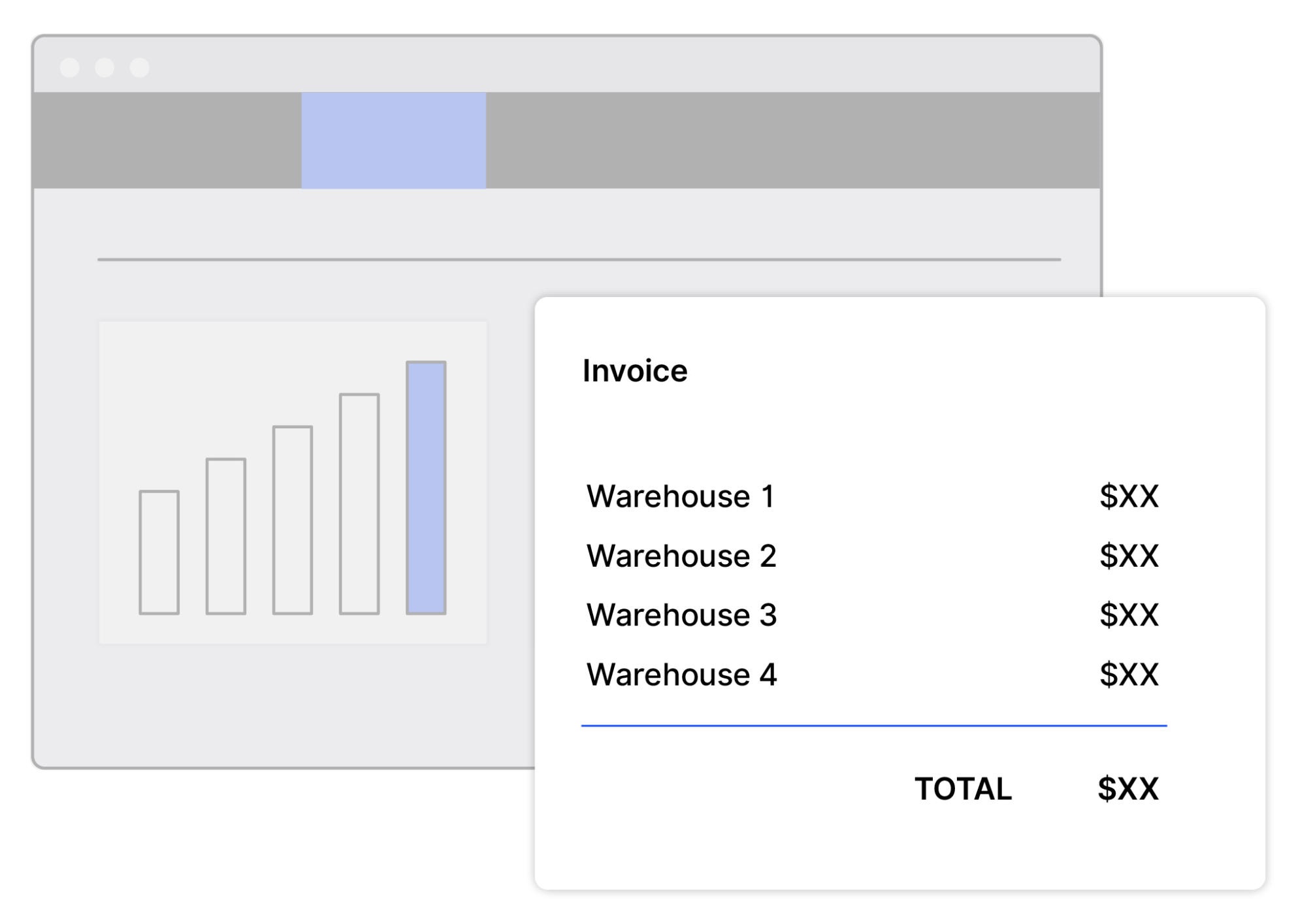Click the gray navigation bar left of blue tab
Viewport: 1296px width, 924px height.
167,140
